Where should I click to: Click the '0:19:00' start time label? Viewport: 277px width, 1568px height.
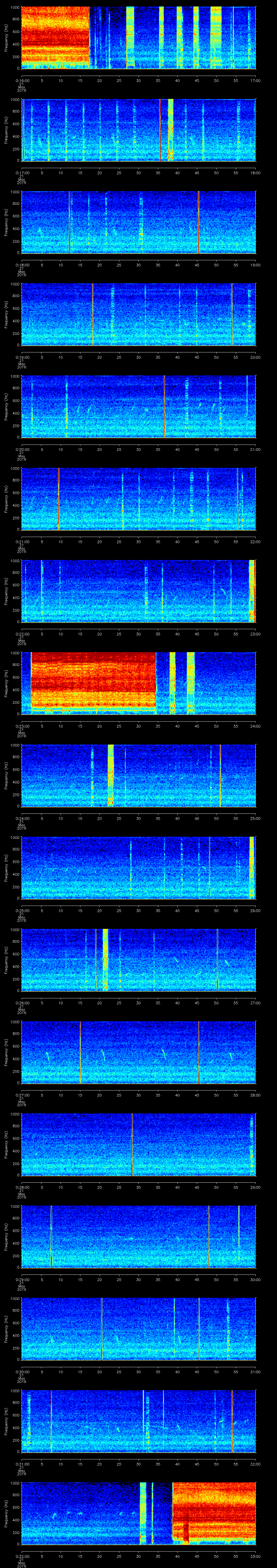tap(22, 357)
